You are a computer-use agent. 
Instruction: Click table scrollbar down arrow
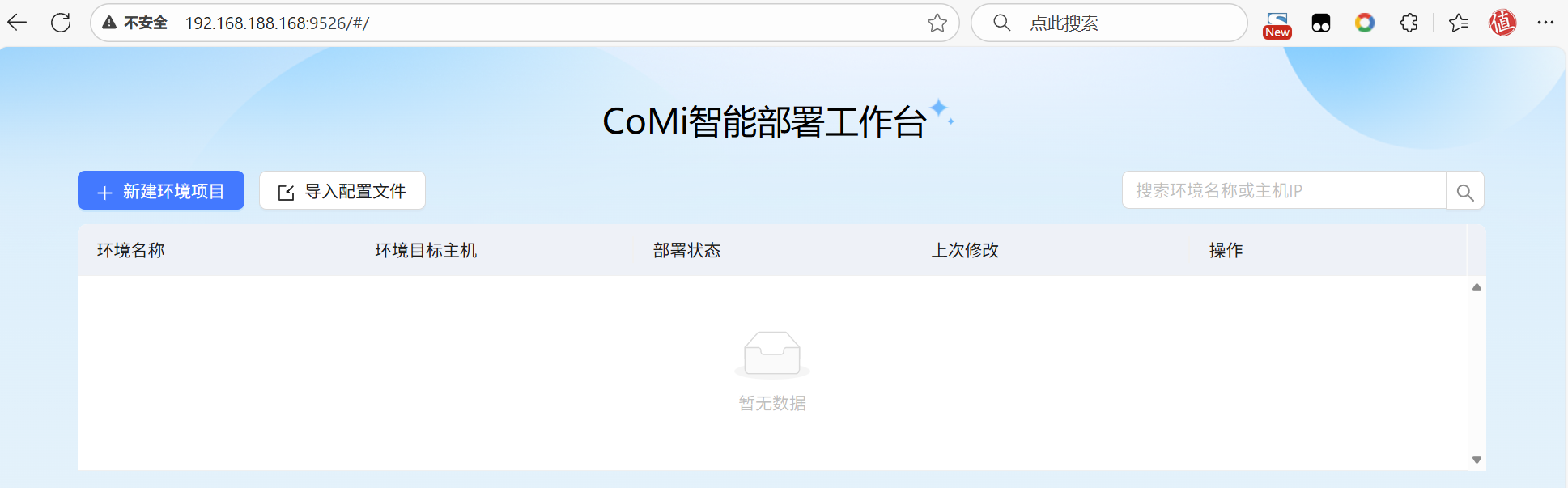click(1477, 460)
